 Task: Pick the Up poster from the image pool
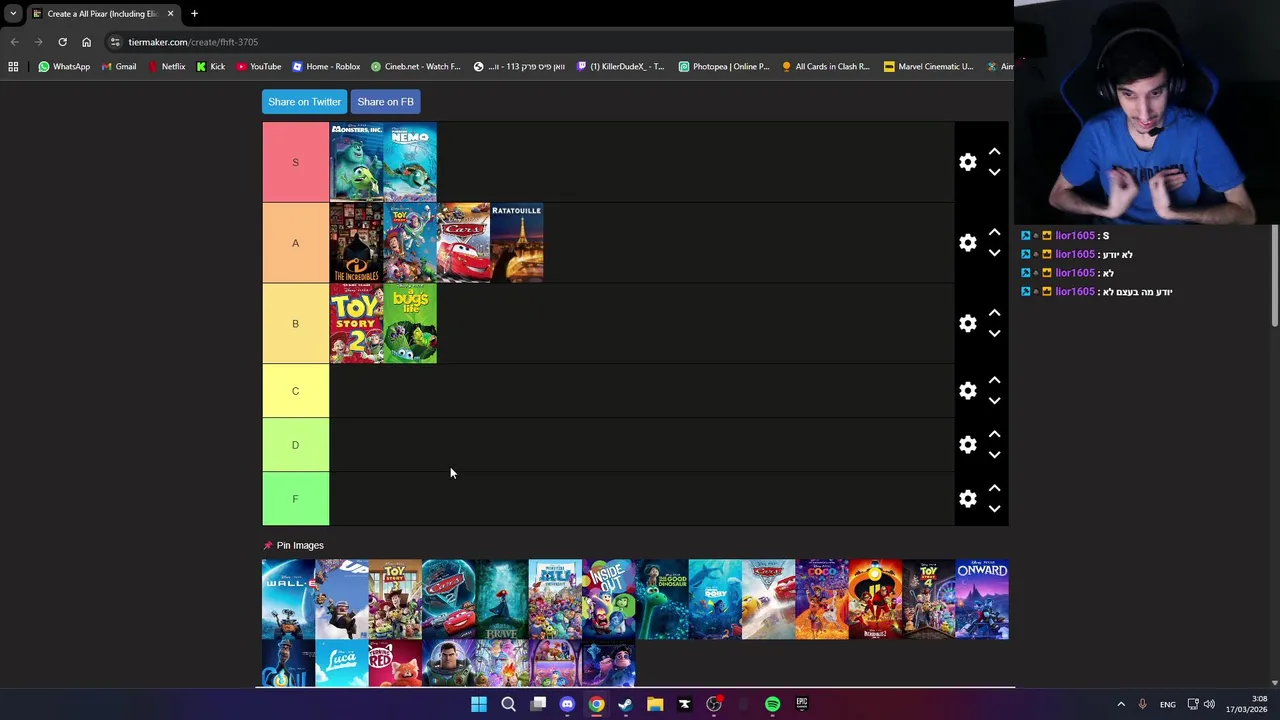coord(342,599)
